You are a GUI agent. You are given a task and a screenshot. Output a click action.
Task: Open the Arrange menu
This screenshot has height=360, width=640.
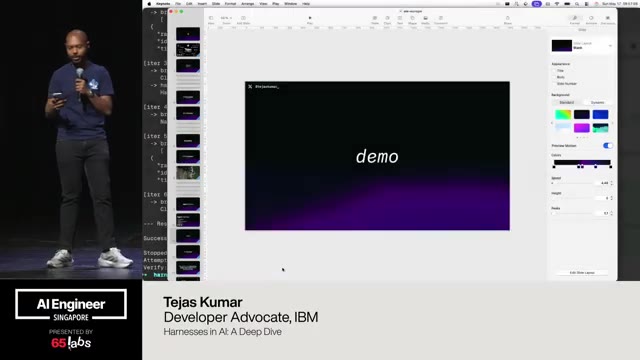[x=247, y=4]
